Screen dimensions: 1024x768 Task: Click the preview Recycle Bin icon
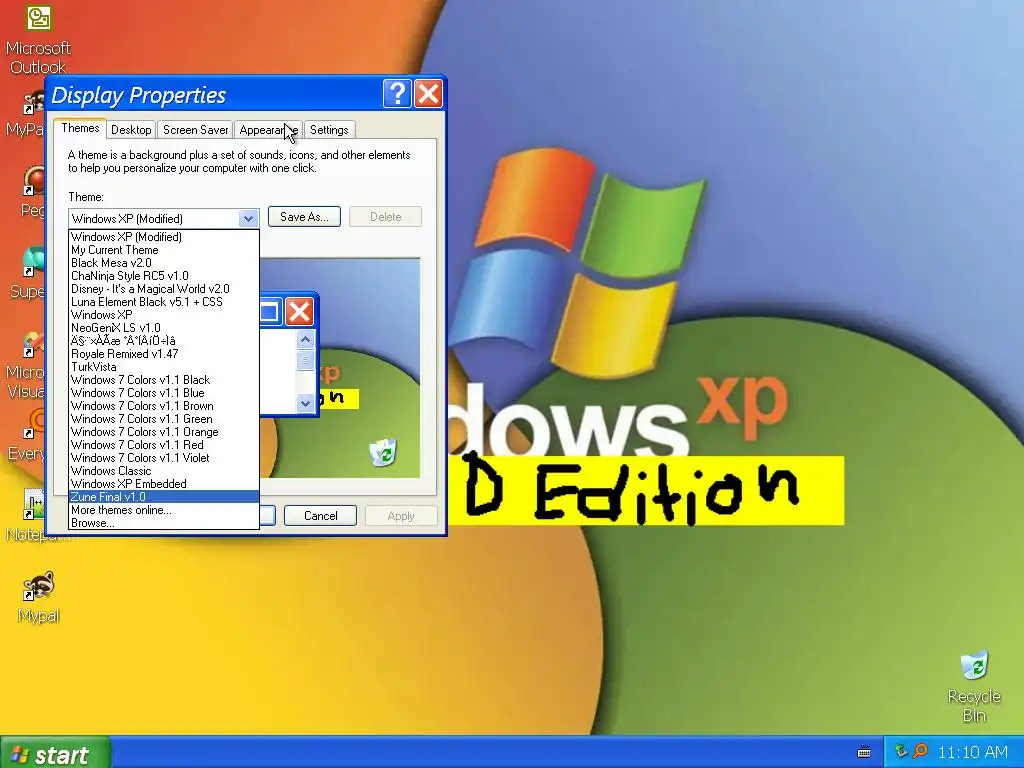(383, 452)
